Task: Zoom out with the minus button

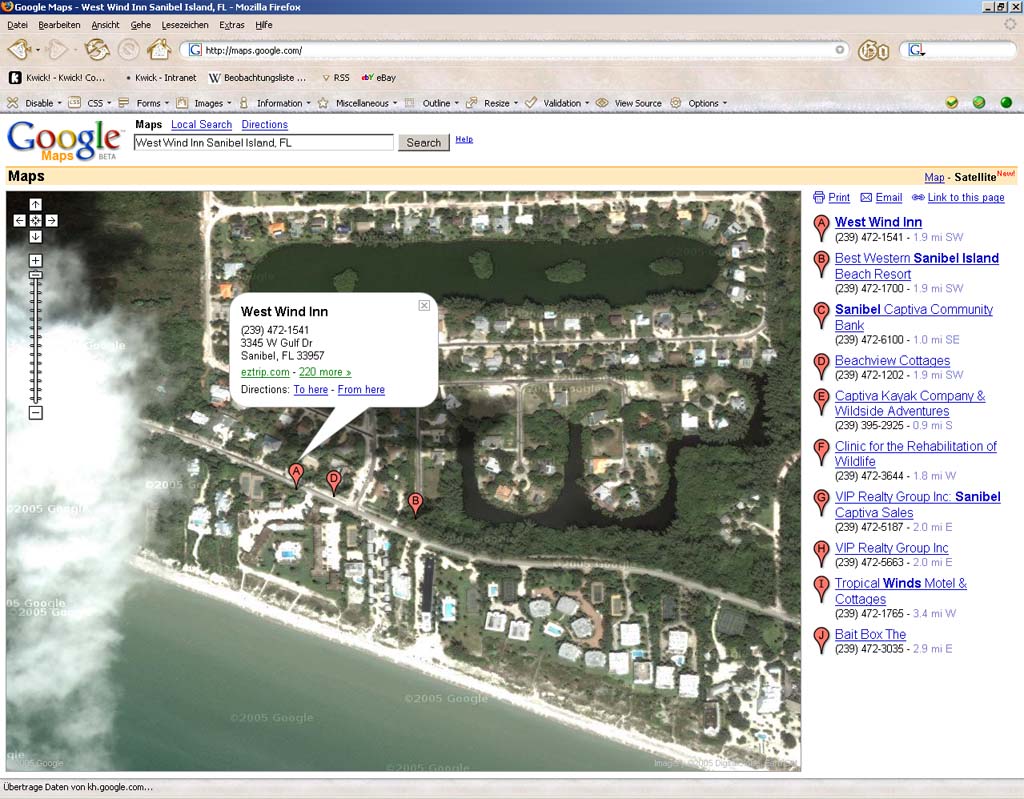Action: pos(35,413)
